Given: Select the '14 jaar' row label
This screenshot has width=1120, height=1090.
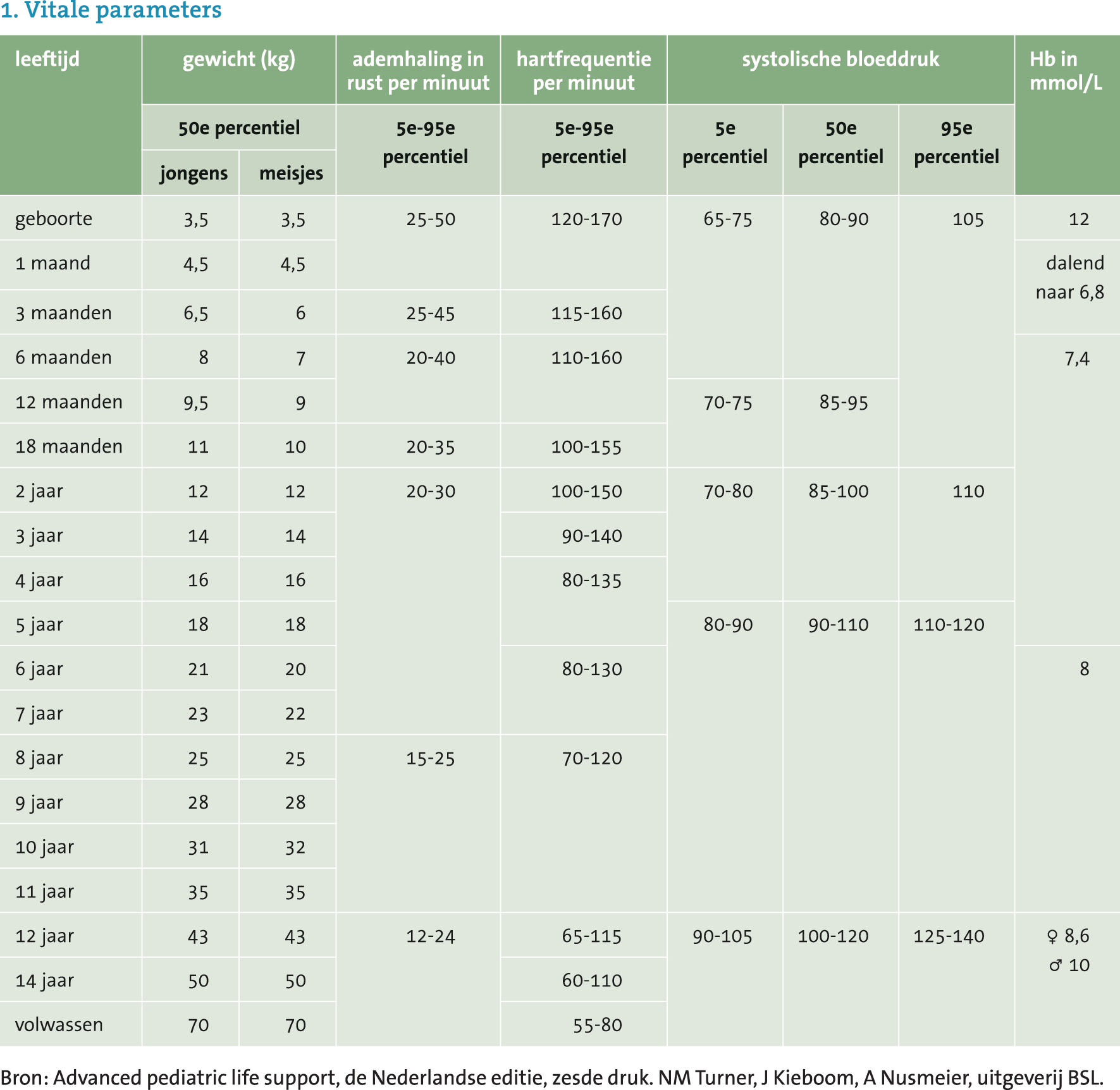Looking at the screenshot, I should pos(44,981).
